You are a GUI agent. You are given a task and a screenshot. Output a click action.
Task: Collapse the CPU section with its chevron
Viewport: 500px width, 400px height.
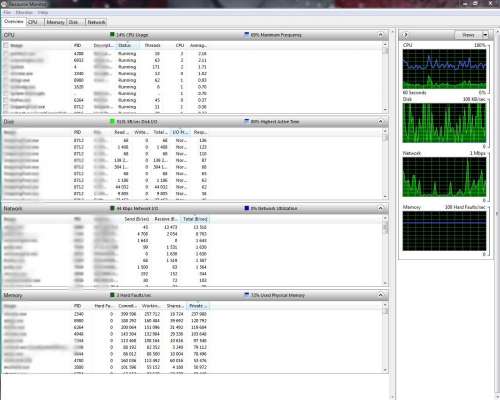pos(381,35)
